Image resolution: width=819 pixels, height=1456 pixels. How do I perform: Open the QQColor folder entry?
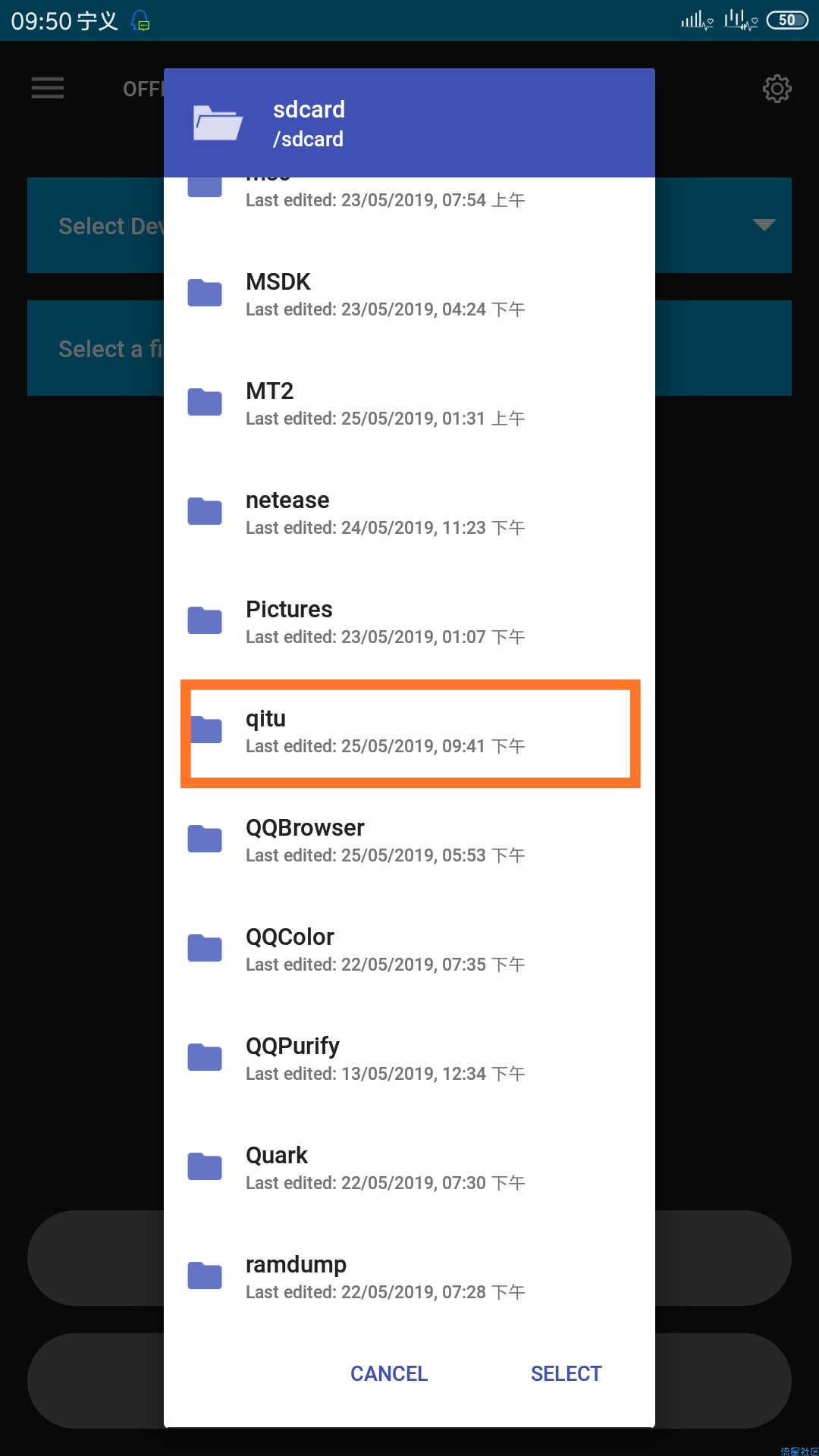coord(409,949)
